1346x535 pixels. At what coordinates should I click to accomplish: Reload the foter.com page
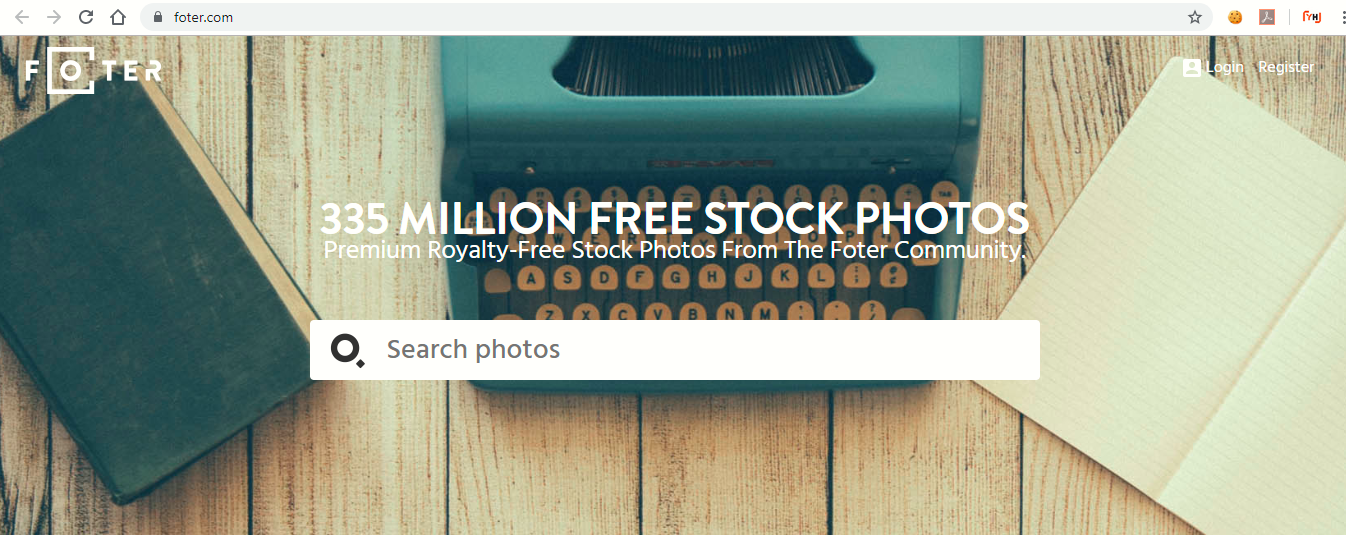pos(86,17)
